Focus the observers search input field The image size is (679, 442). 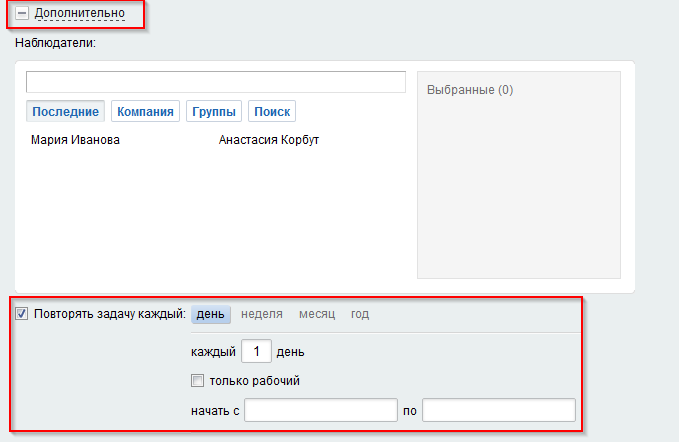pyautogui.click(x=216, y=82)
